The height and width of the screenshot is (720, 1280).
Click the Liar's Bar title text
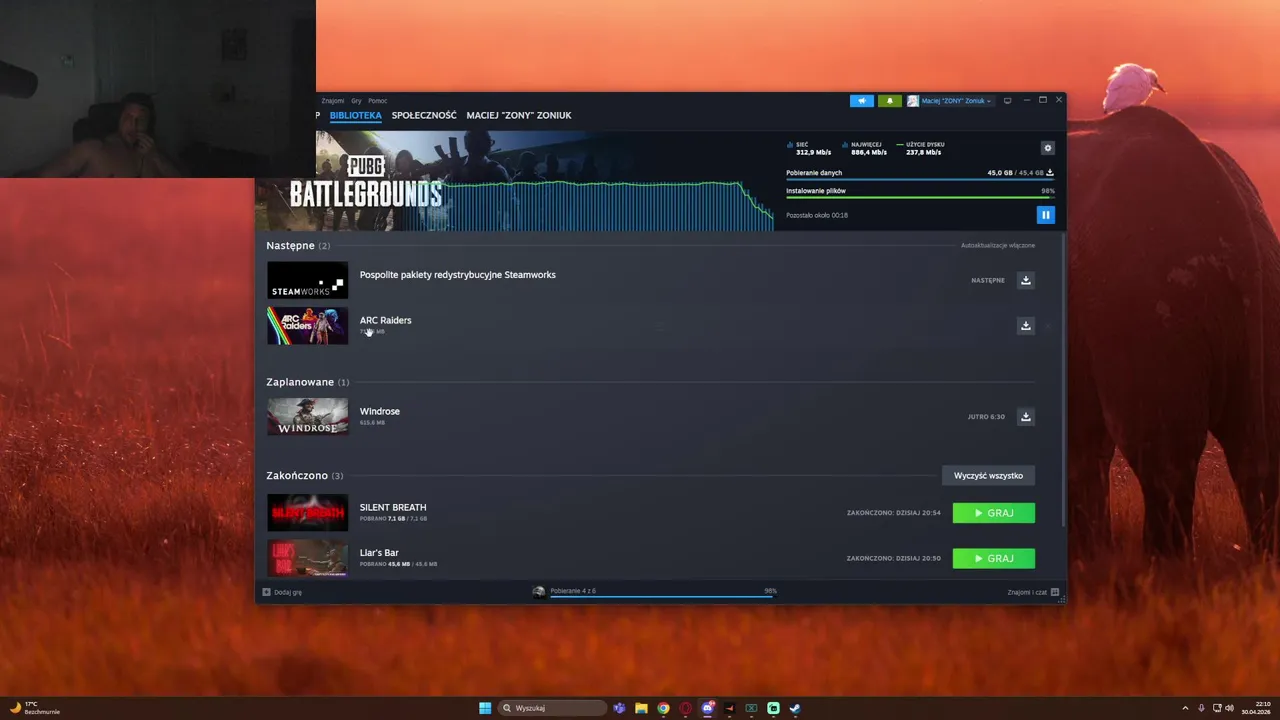click(379, 552)
